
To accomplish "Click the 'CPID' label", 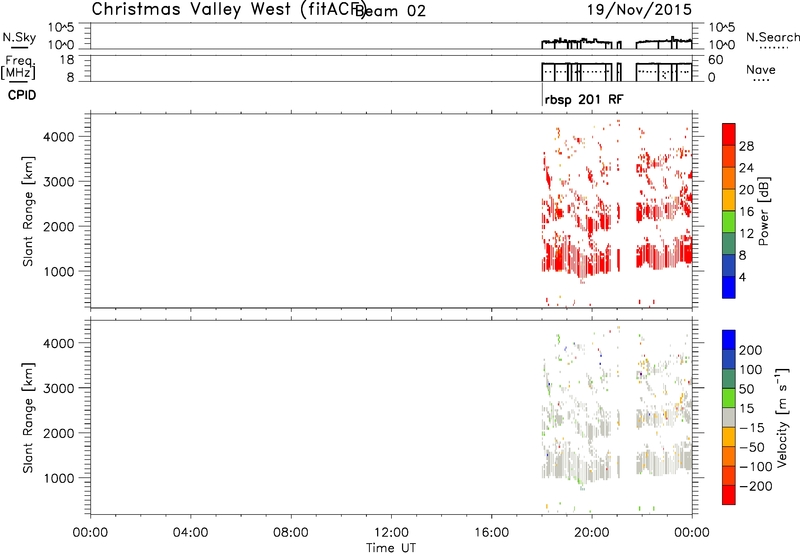I will pos(22,95).
